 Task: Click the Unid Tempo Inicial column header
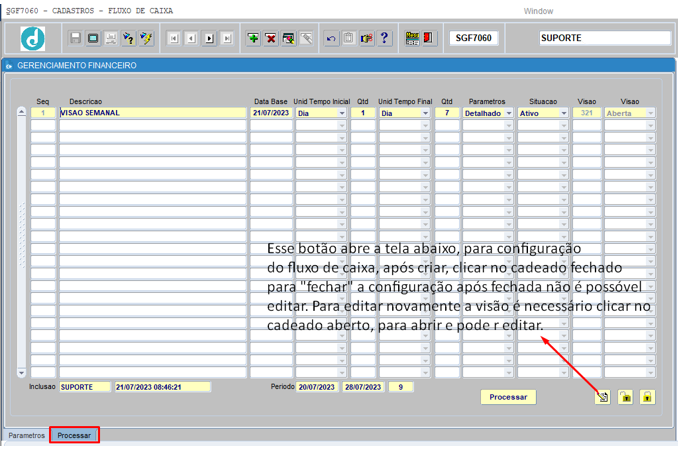click(x=322, y=101)
